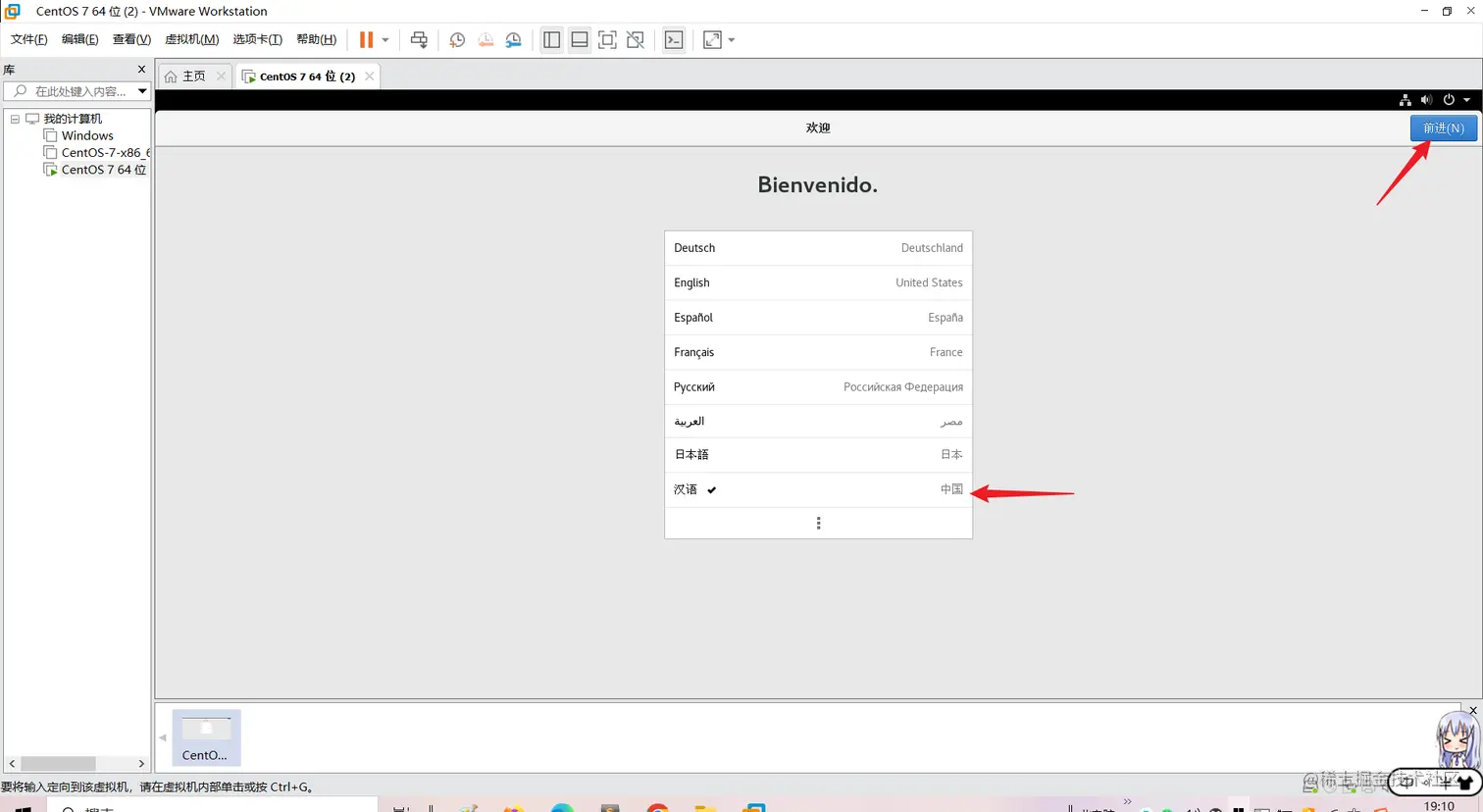The image size is (1483, 812).
Task: Select 我的计算机 in the library tree
Action: [73, 119]
